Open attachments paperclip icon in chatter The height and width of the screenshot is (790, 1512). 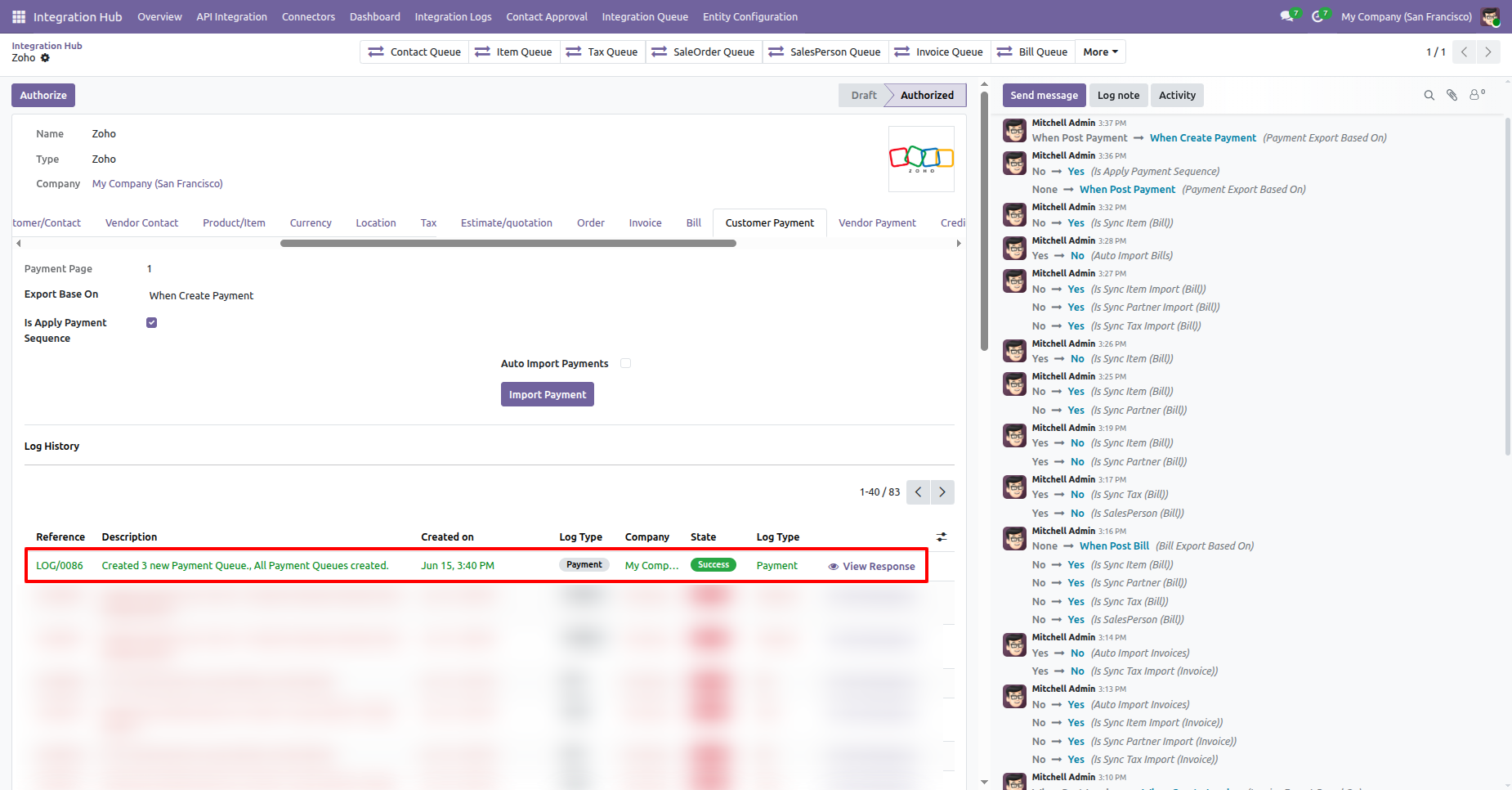coord(1452,96)
